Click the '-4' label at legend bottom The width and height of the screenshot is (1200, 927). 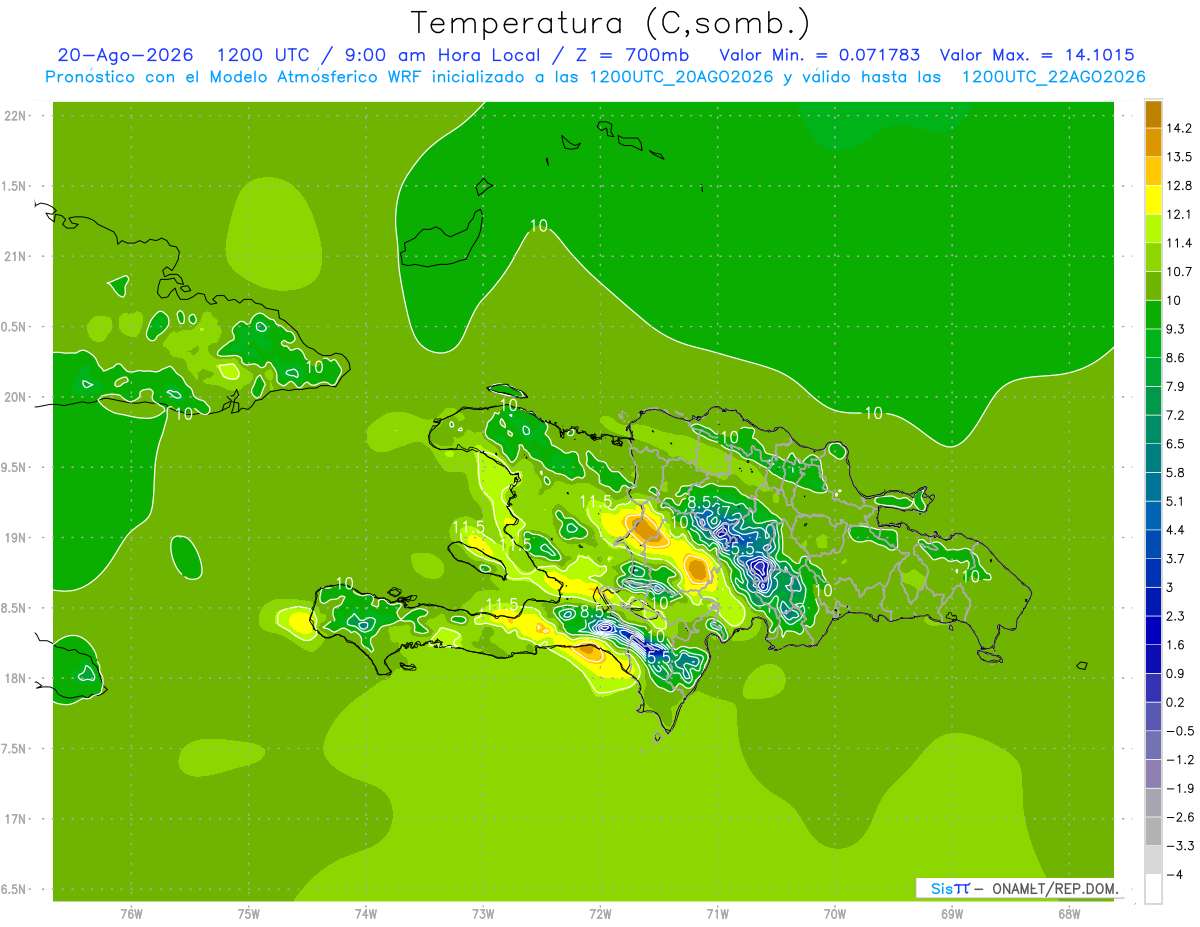point(1176,874)
